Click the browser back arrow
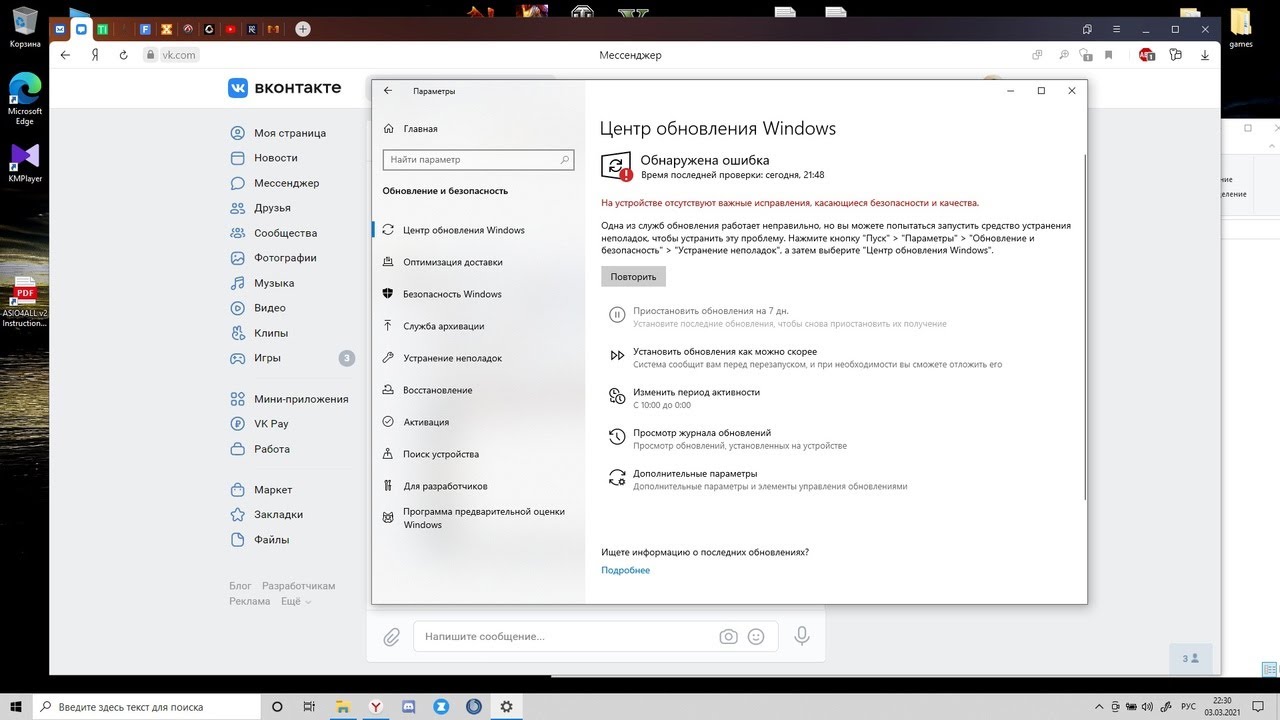This screenshot has height=720, width=1280. coord(66,55)
